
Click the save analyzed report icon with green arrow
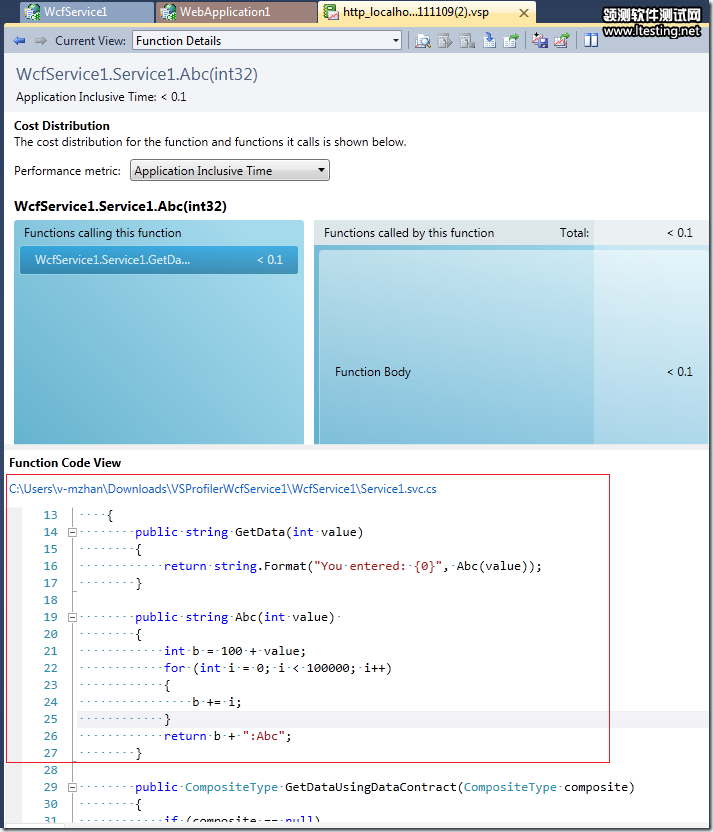[x=511, y=41]
